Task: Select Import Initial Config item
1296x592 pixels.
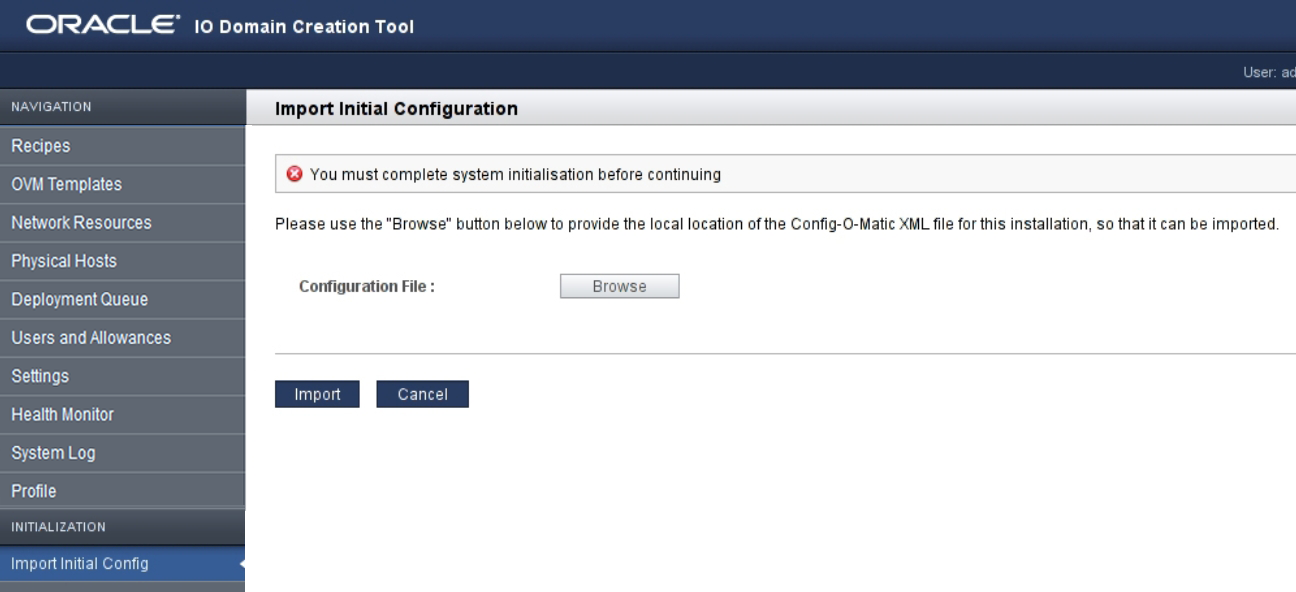Action: pos(122,563)
